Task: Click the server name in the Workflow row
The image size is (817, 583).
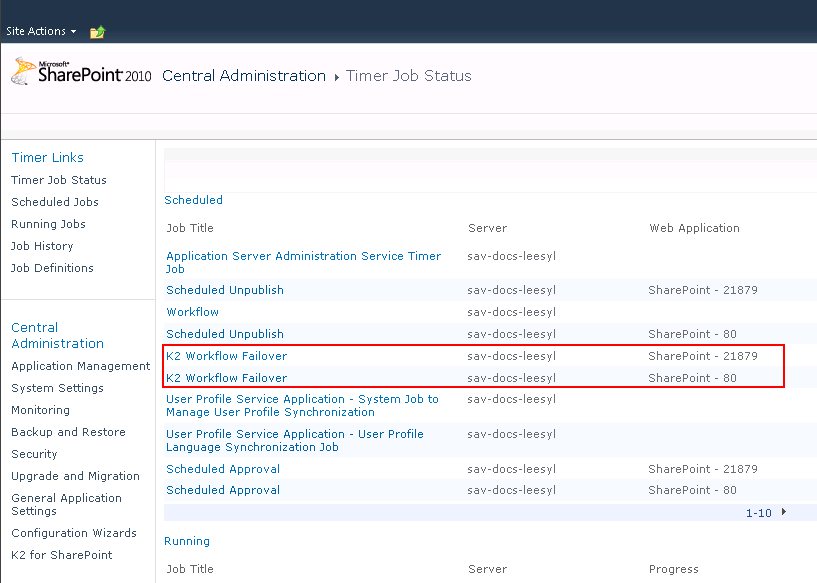Action: tap(511, 312)
